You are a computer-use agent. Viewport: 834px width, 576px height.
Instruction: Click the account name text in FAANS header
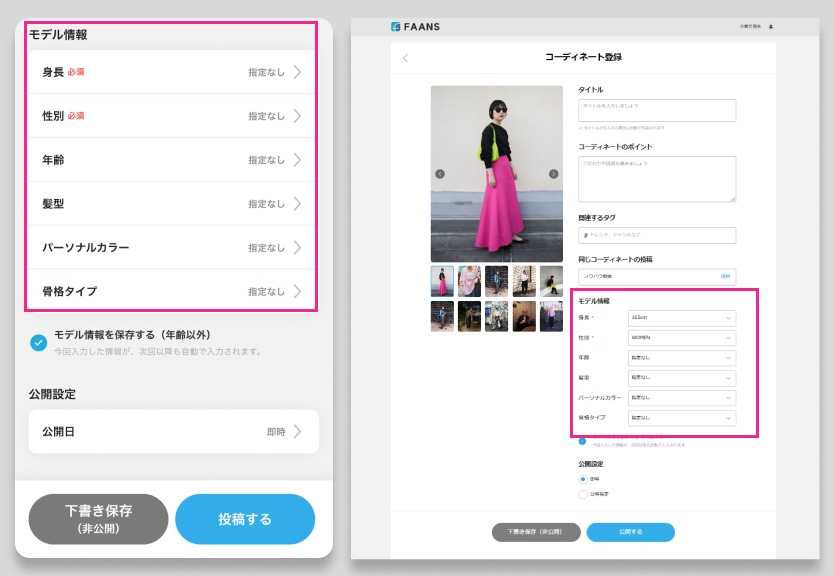[750, 26]
